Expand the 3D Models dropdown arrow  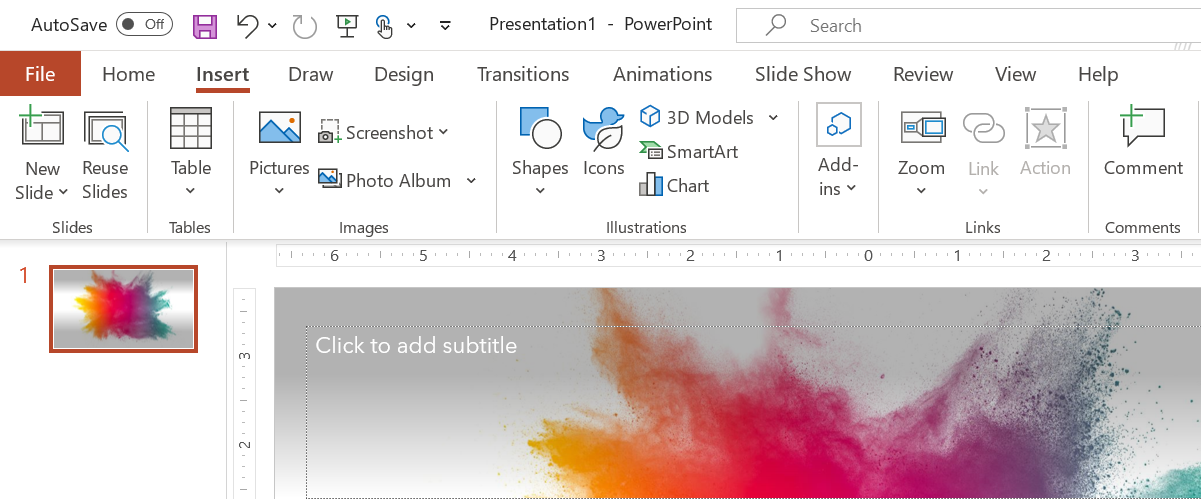click(x=773, y=117)
